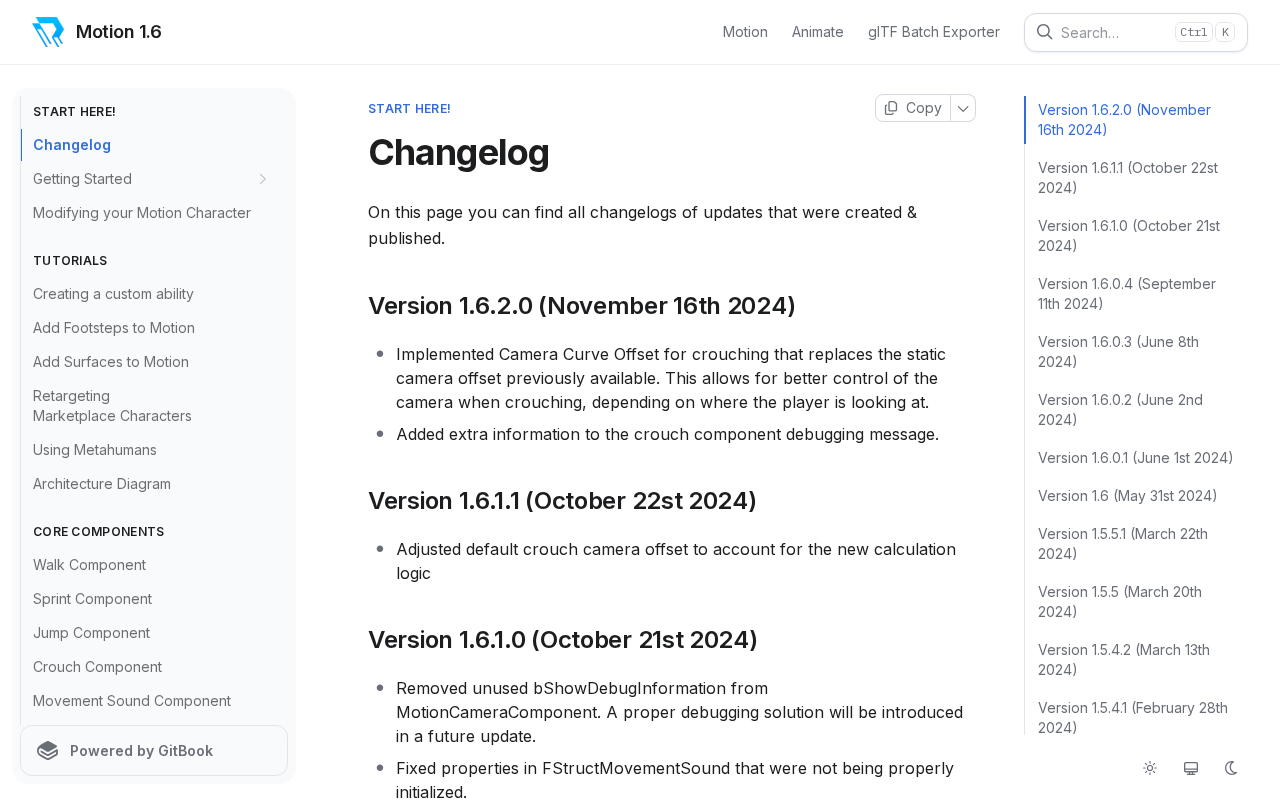Click the GitBook logo icon
The image size is (1280, 800).
(x=48, y=751)
